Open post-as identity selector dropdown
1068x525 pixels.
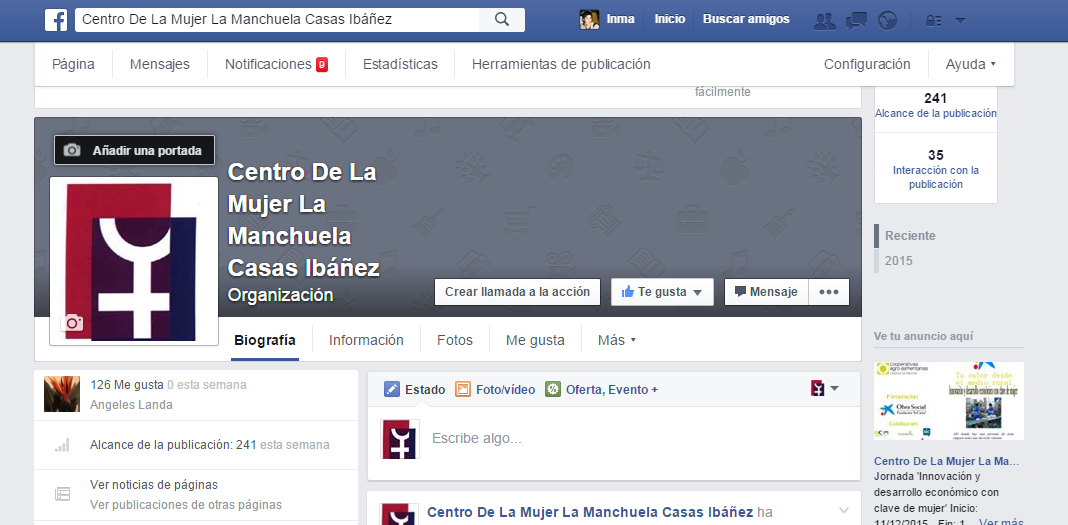(x=825, y=389)
